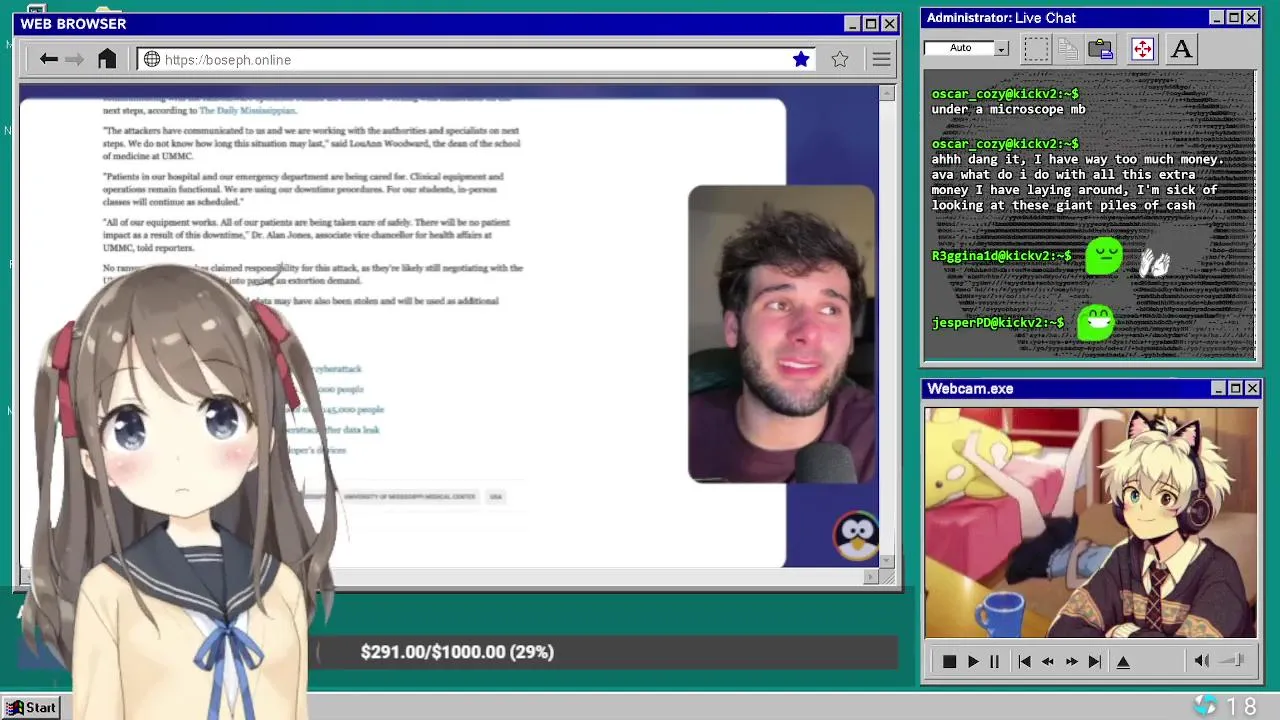Screen dimensions: 1280x720
Task: Click the oscar_cozy username on the microscope message
Action: tap(1005, 94)
